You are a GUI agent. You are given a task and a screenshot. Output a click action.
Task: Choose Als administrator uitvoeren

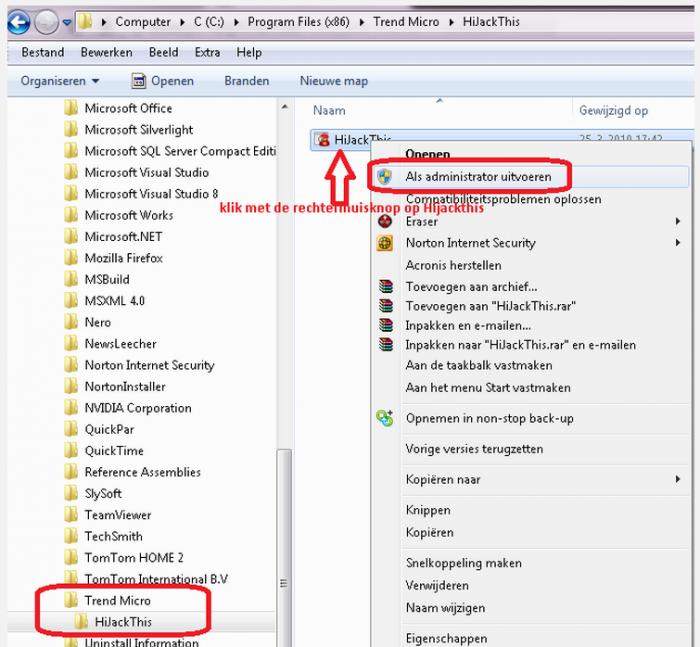[x=478, y=177]
